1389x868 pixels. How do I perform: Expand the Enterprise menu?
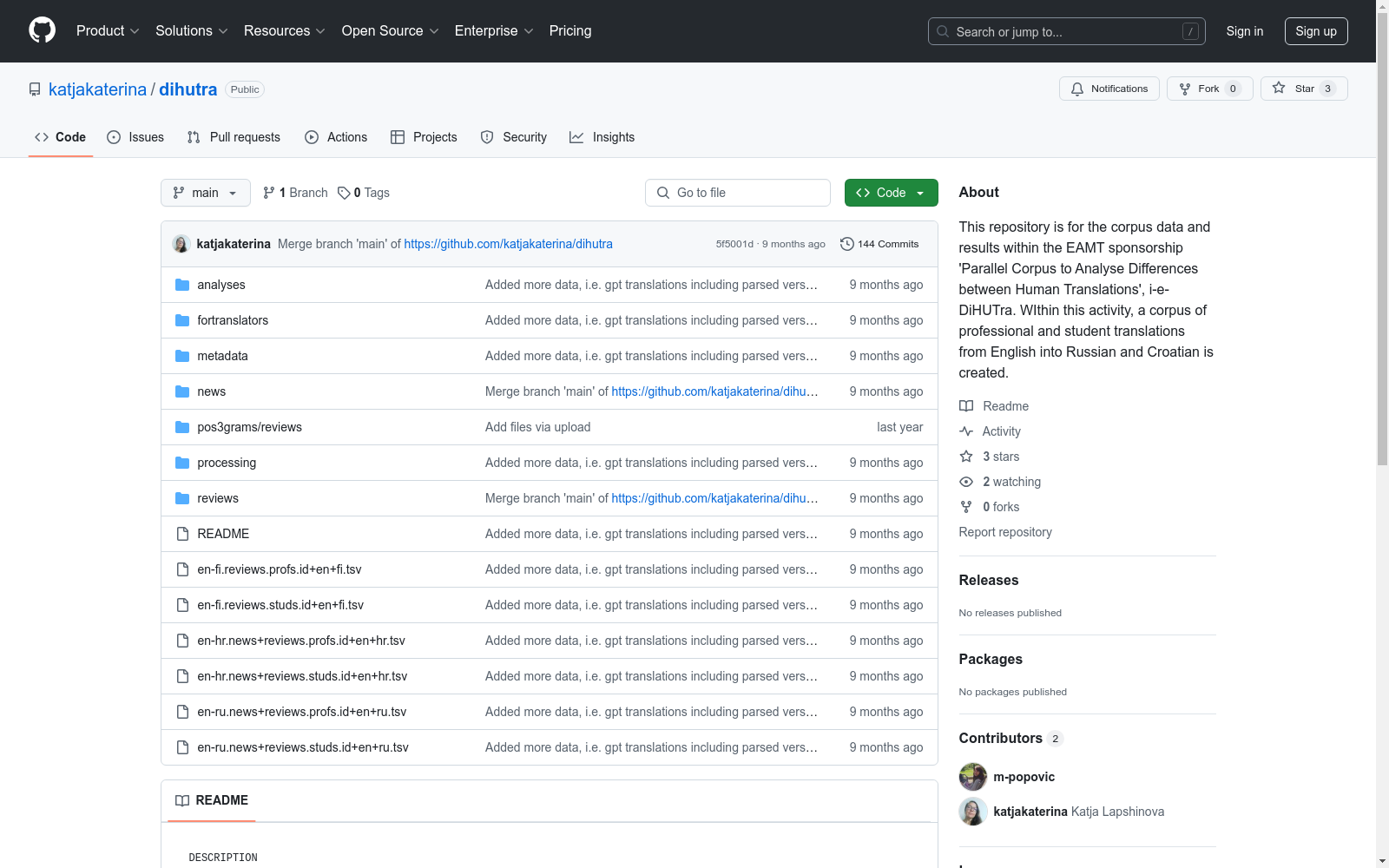(x=493, y=31)
